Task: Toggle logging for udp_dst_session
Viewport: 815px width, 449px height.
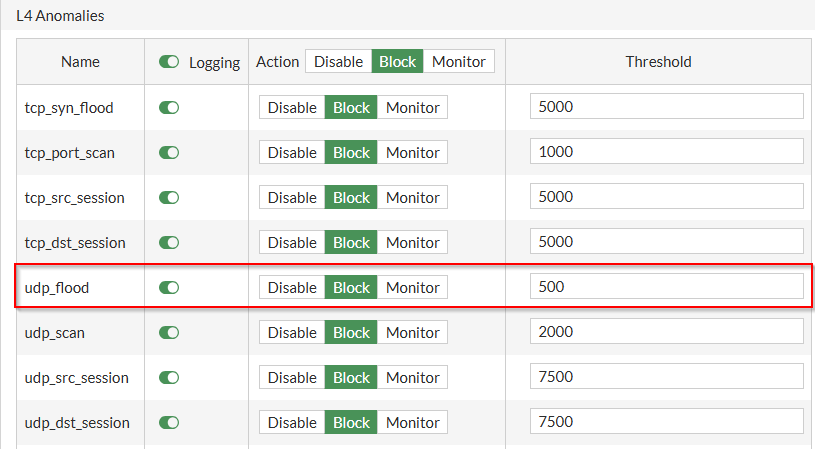Action: pyautogui.click(x=169, y=422)
